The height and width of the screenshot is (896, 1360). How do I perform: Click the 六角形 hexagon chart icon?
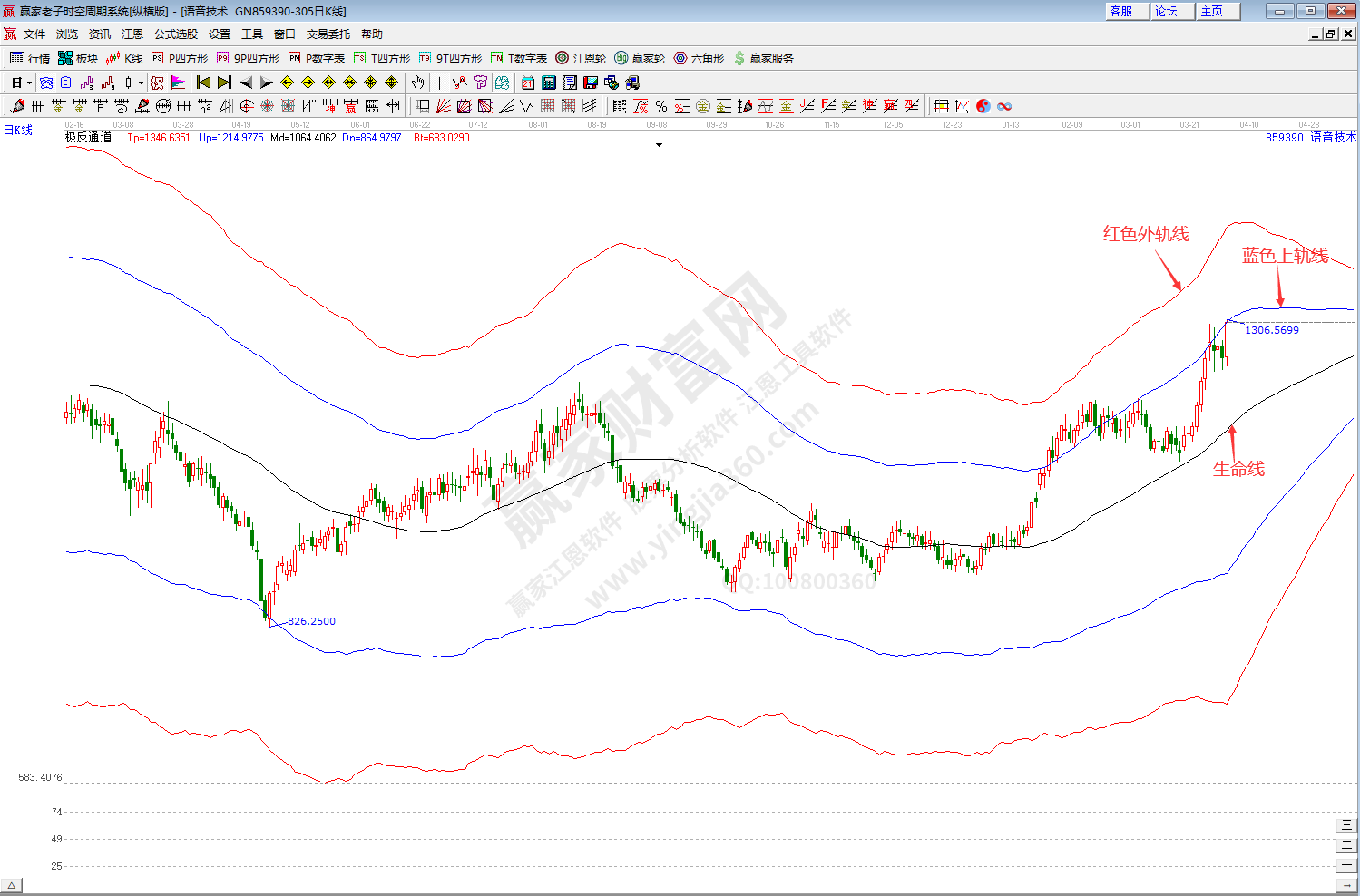coord(699,58)
